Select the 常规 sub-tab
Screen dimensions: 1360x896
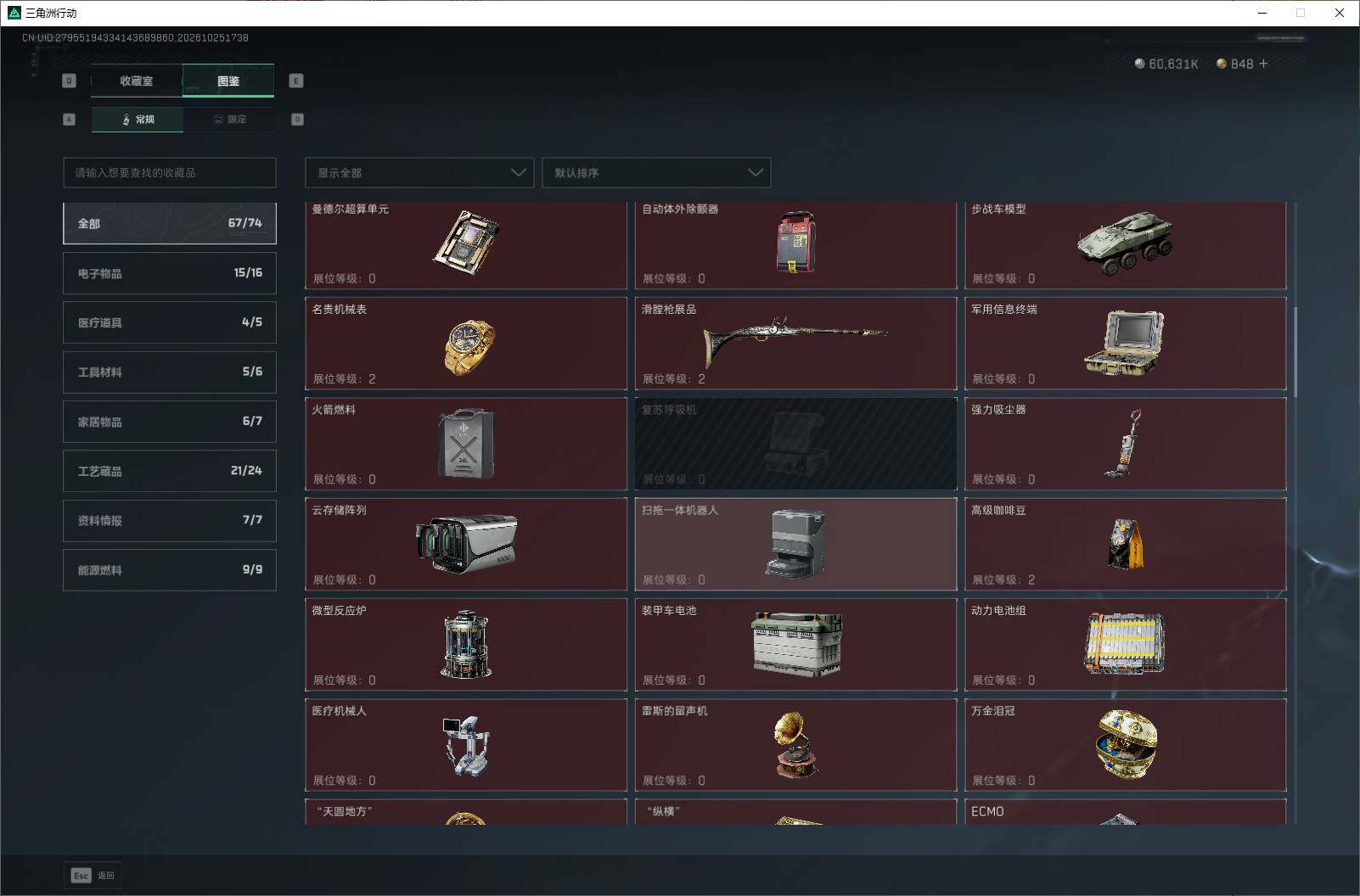pyautogui.click(x=138, y=120)
